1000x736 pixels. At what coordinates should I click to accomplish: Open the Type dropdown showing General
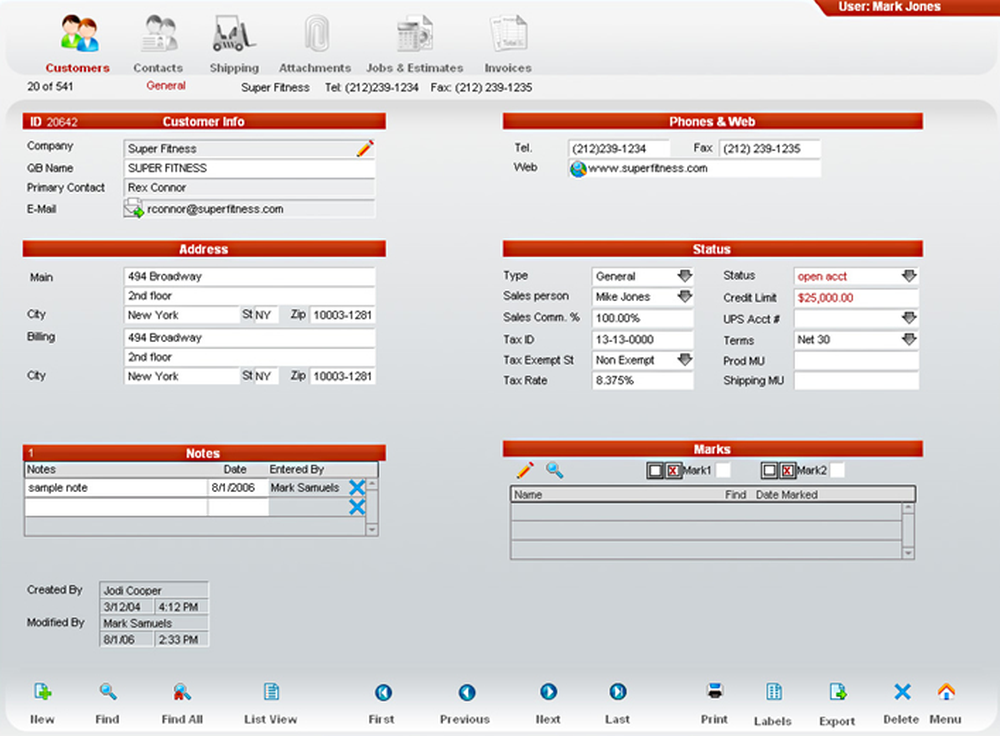pos(684,276)
